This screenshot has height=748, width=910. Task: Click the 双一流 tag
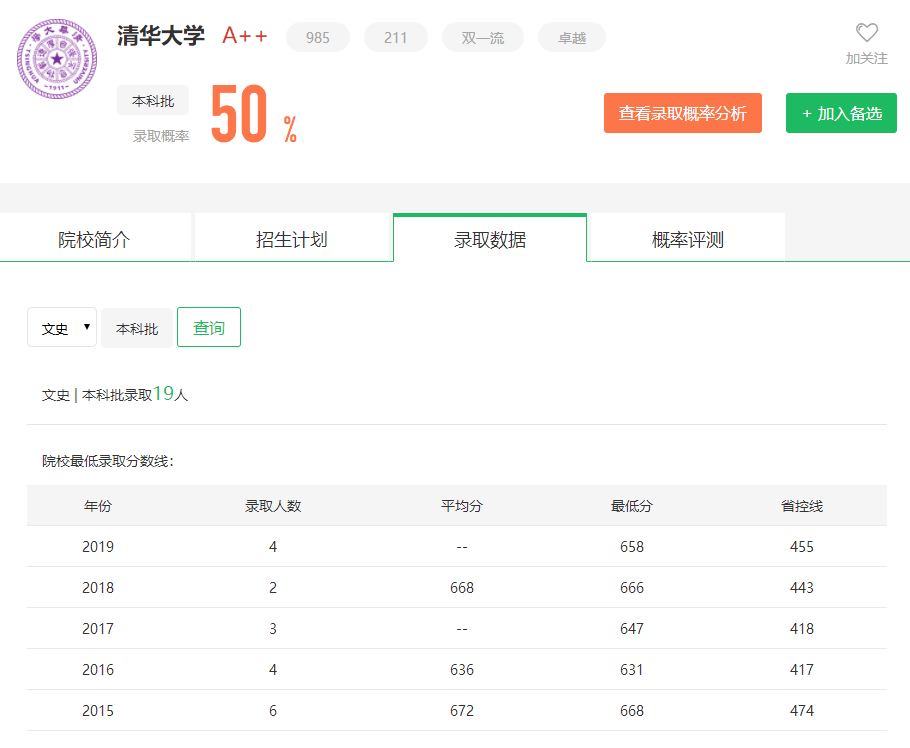(482, 38)
